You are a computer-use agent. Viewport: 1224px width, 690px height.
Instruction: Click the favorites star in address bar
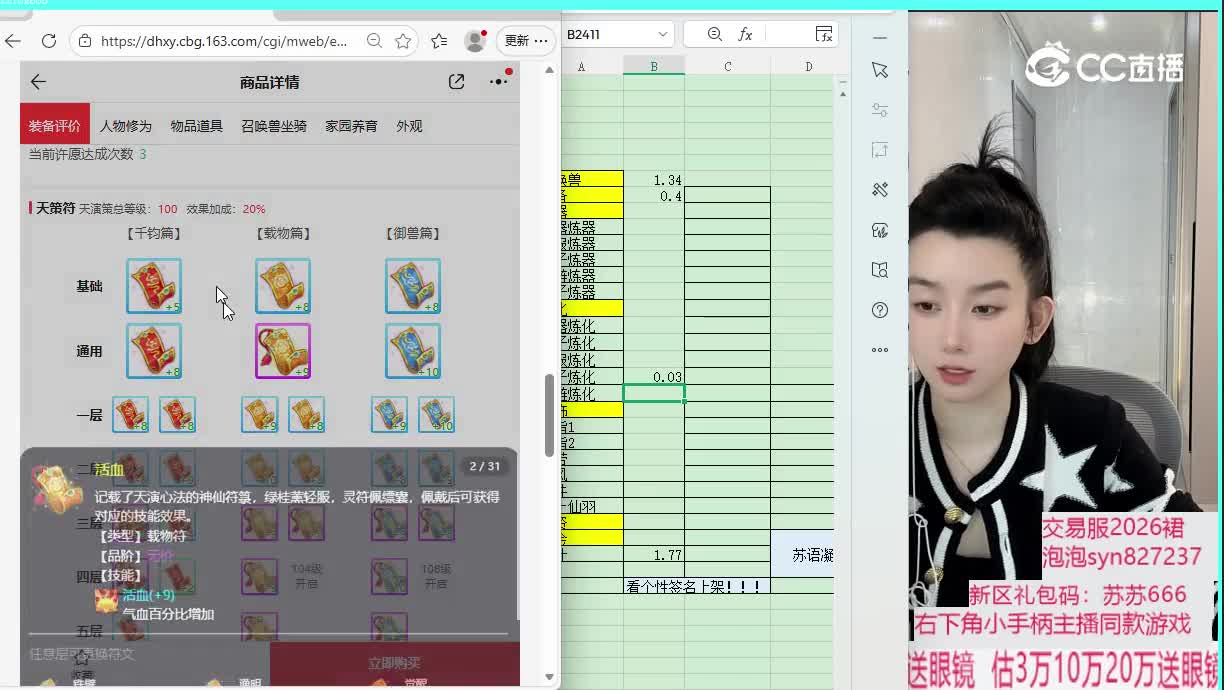(x=403, y=41)
